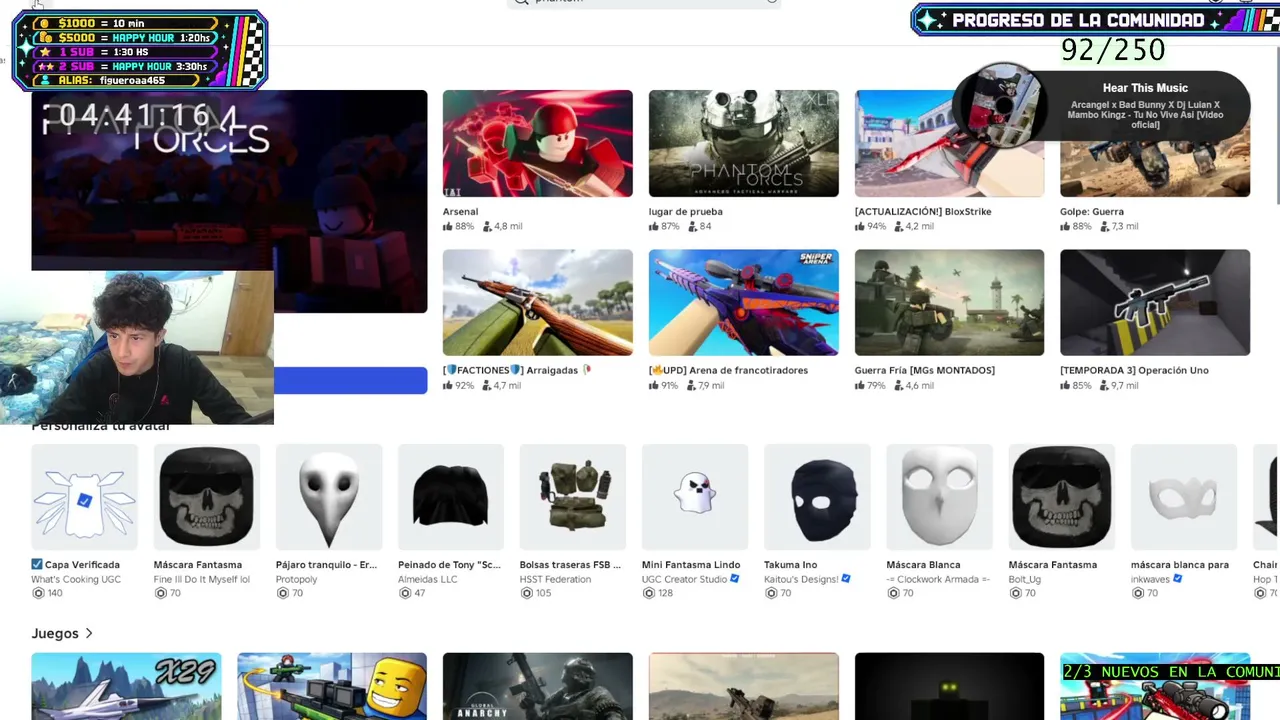Image resolution: width=1280 pixels, height=720 pixels.
Task: Click the Arraigadas game thumbnail
Action: tap(538, 302)
